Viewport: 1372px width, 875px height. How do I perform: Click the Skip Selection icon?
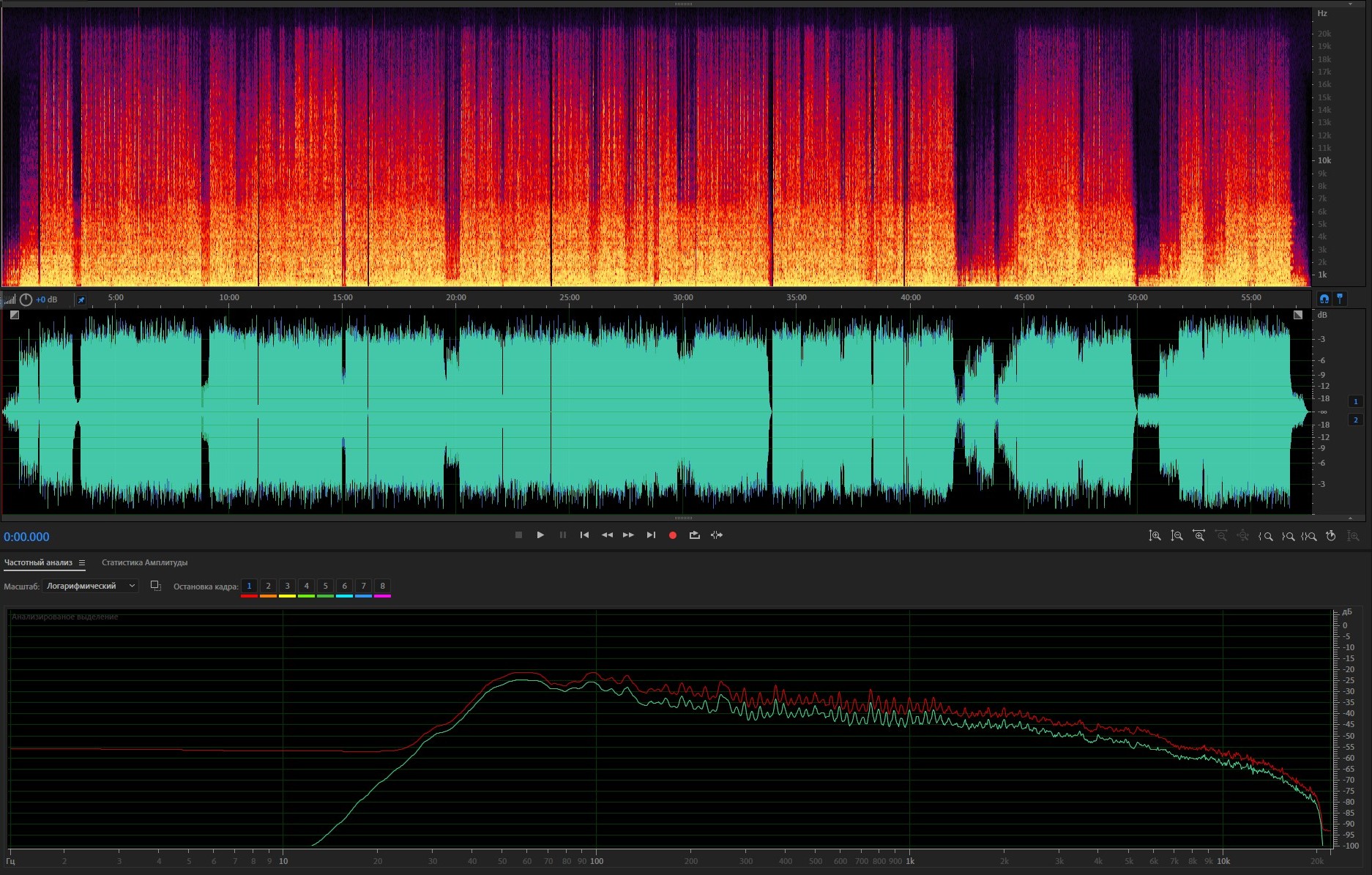click(717, 535)
